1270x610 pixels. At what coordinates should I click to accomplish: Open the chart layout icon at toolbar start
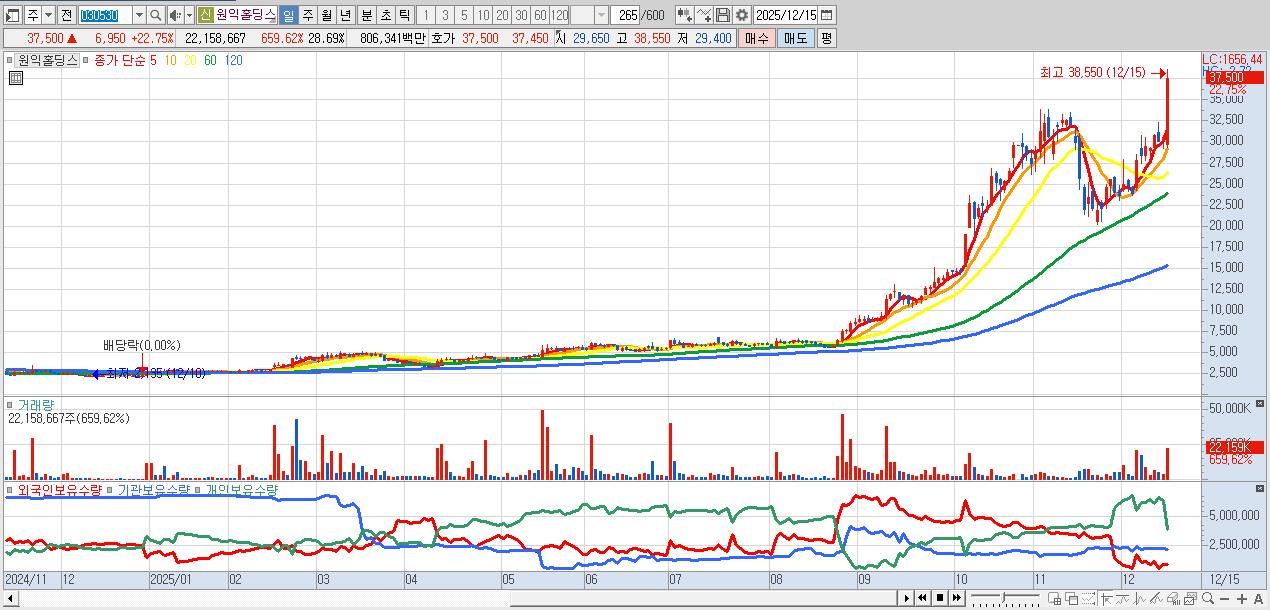[12, 15]
